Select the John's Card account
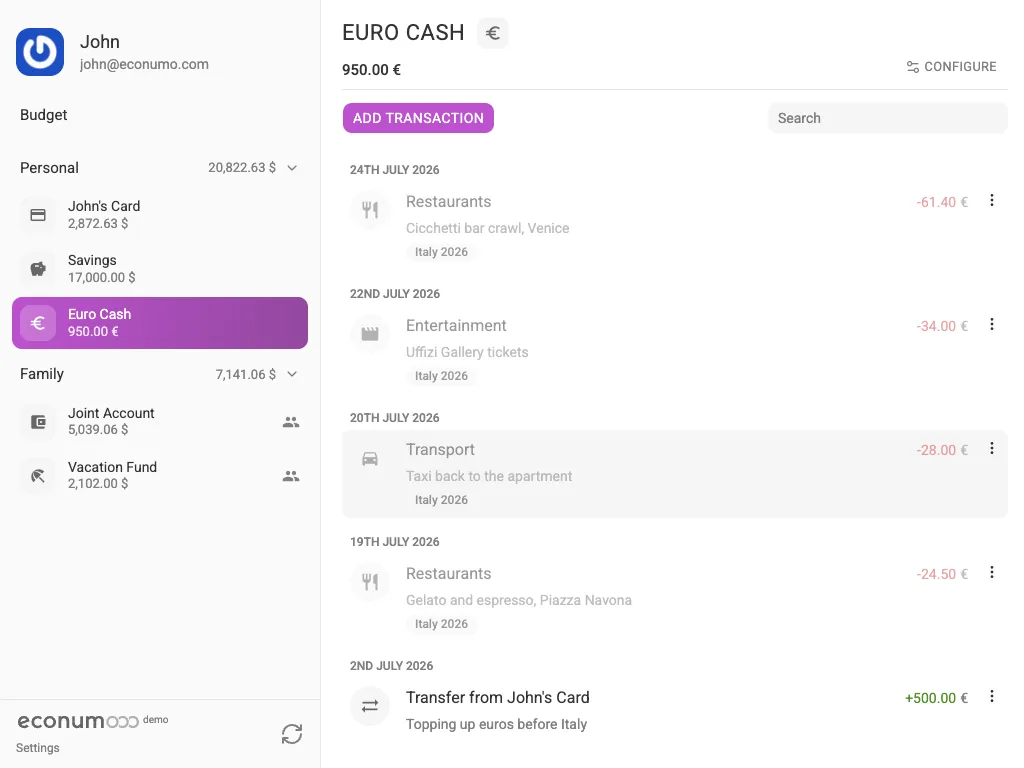Viewport: 1024px width, 768px height. tap(160, 215)
